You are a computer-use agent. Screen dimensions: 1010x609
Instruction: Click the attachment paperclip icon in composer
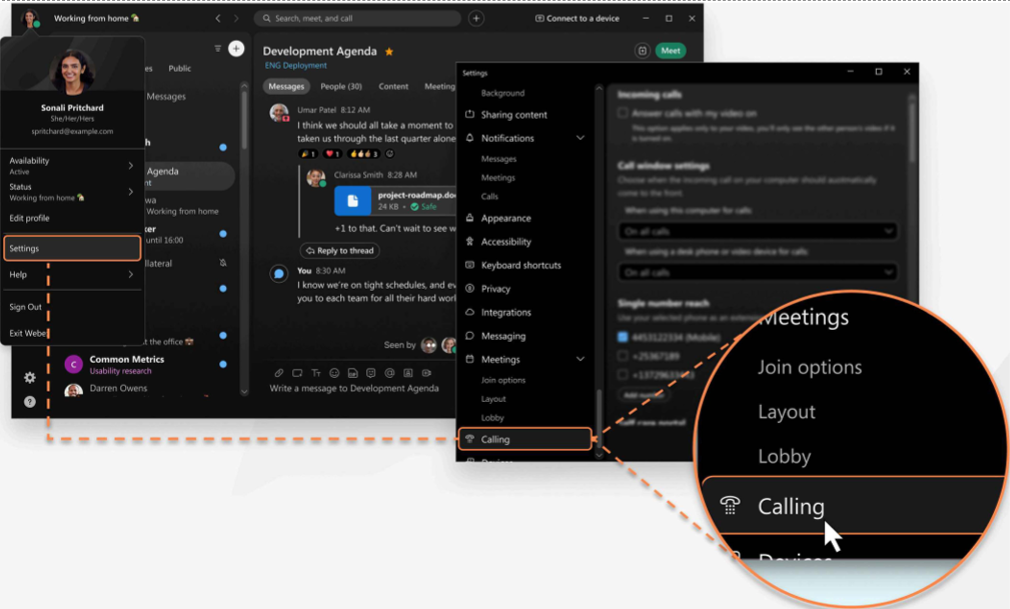coord(279,373)
